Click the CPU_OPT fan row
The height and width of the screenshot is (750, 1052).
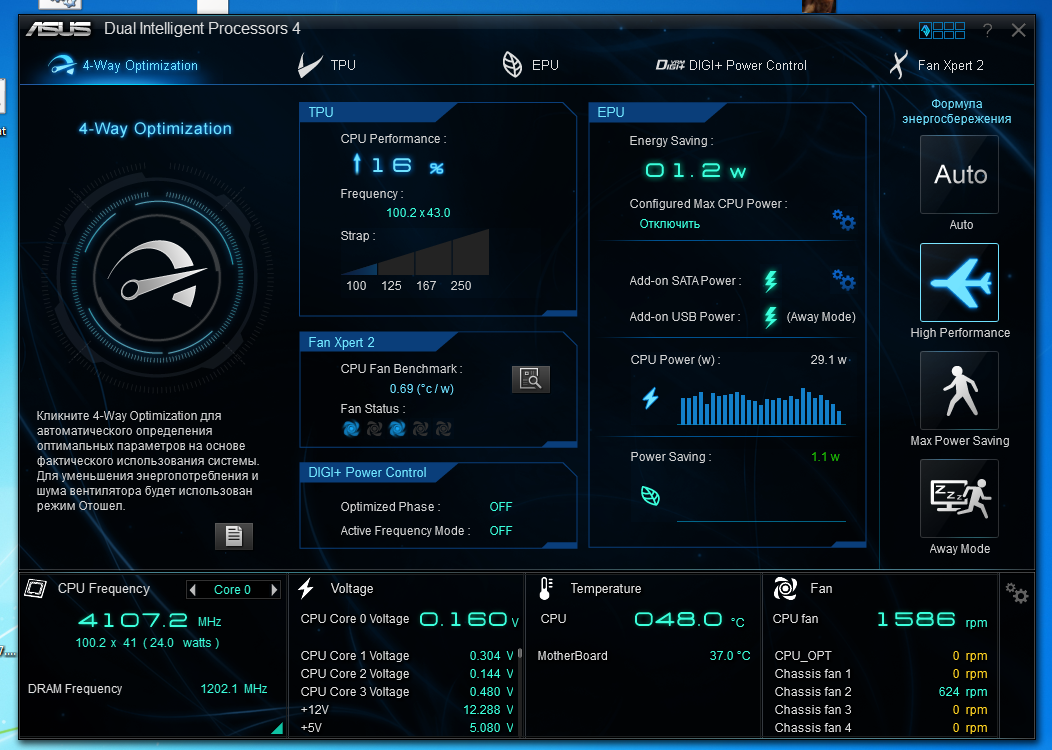coord(880,655)
